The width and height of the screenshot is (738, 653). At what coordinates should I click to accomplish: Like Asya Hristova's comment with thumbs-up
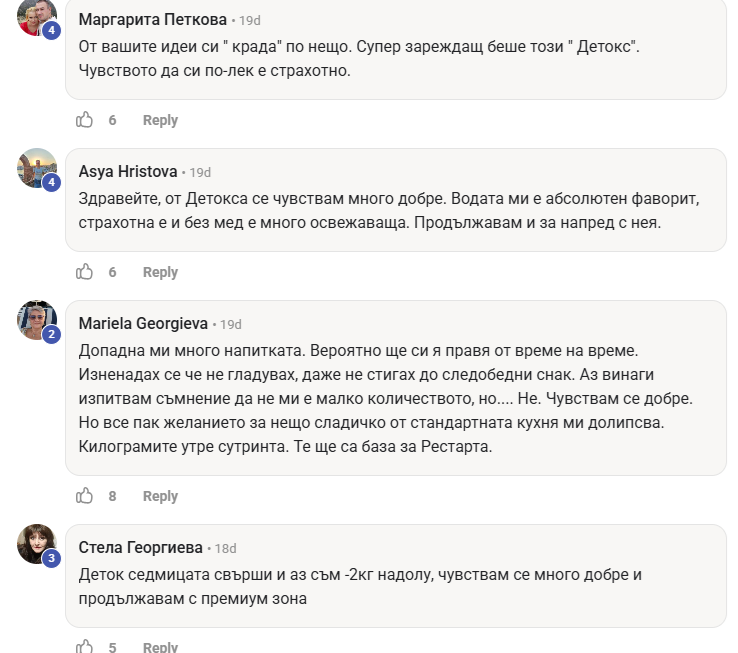coord(85,272)
